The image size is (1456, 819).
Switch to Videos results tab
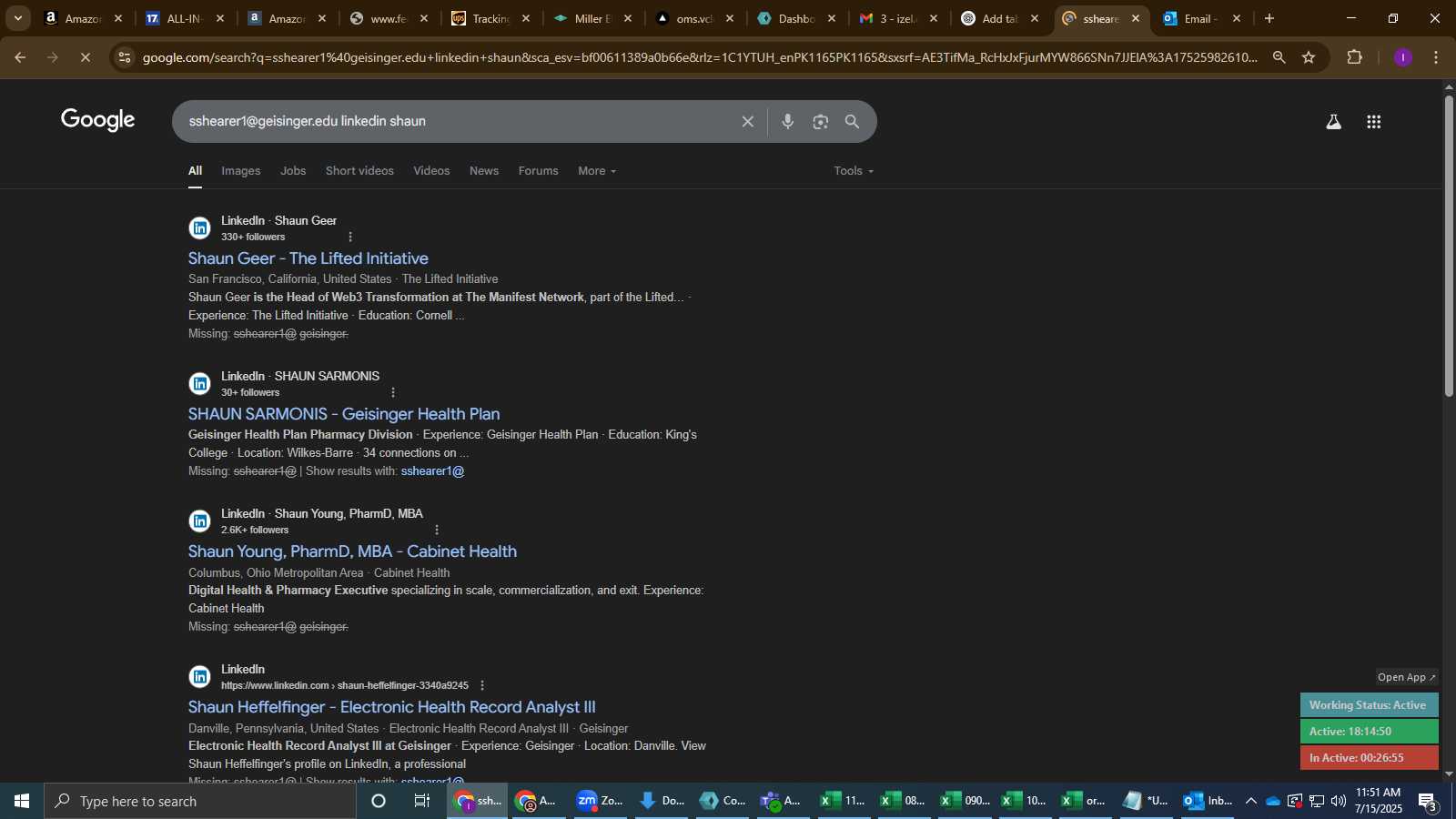[431, 171]
